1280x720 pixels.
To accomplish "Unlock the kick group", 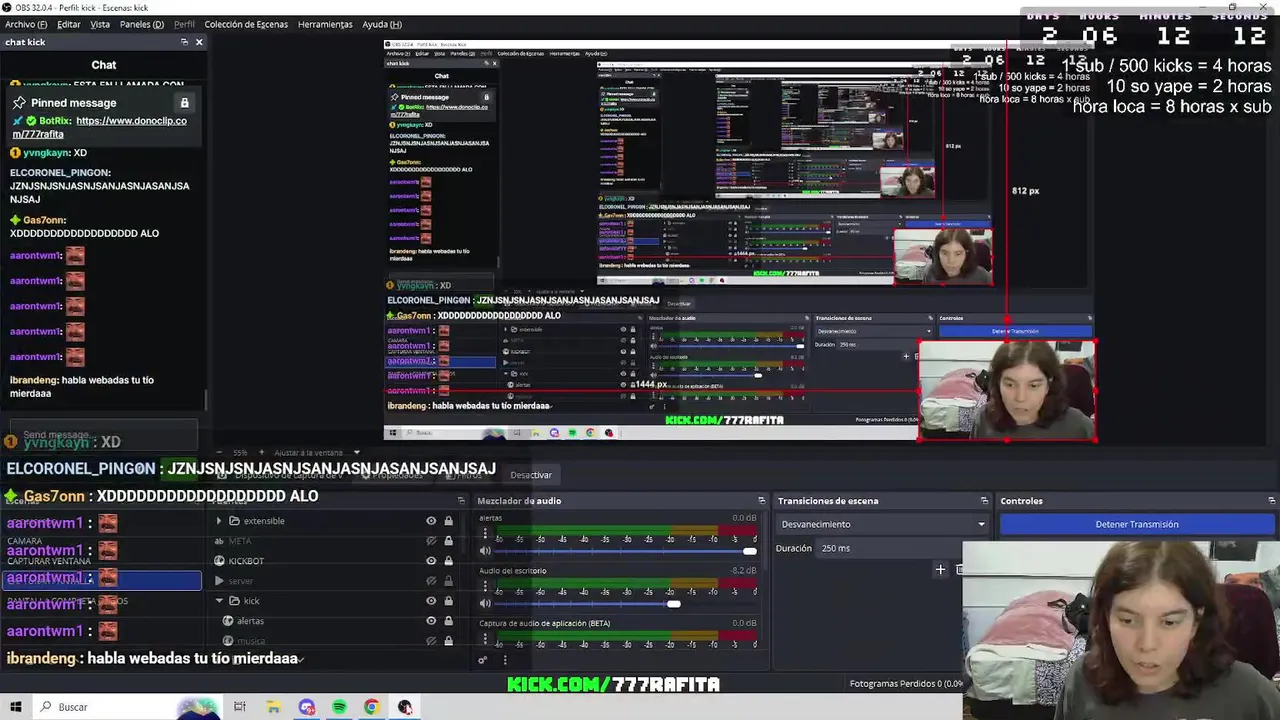I will (448, 601).
